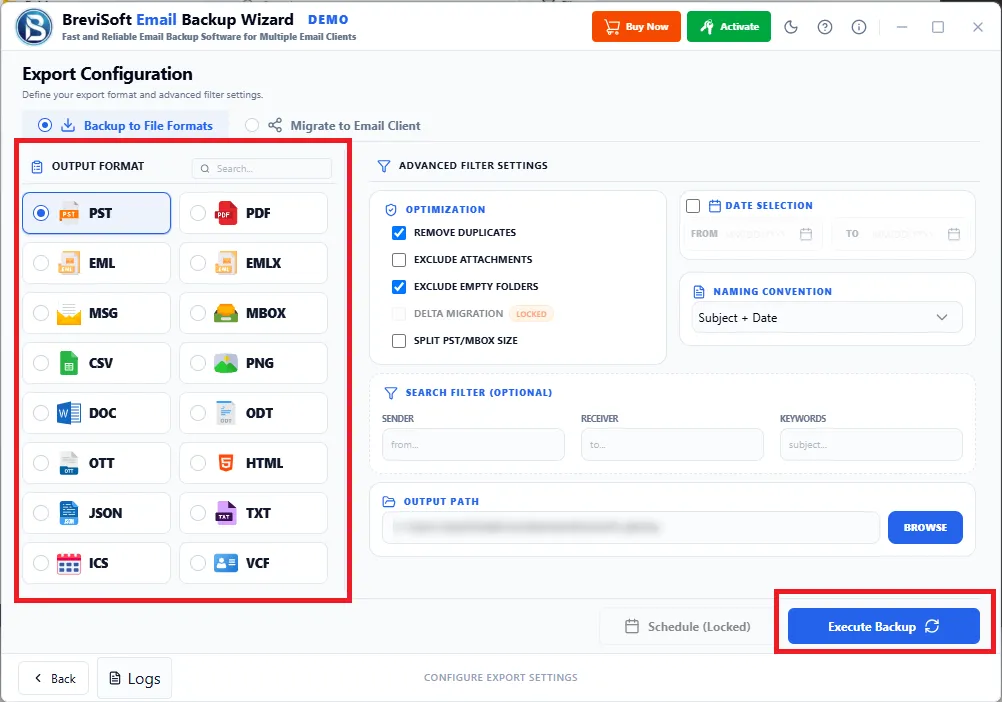Viewport: 1002px width, 702px height.
Task: Click the Keywords subject field
Action: [871, 445]
